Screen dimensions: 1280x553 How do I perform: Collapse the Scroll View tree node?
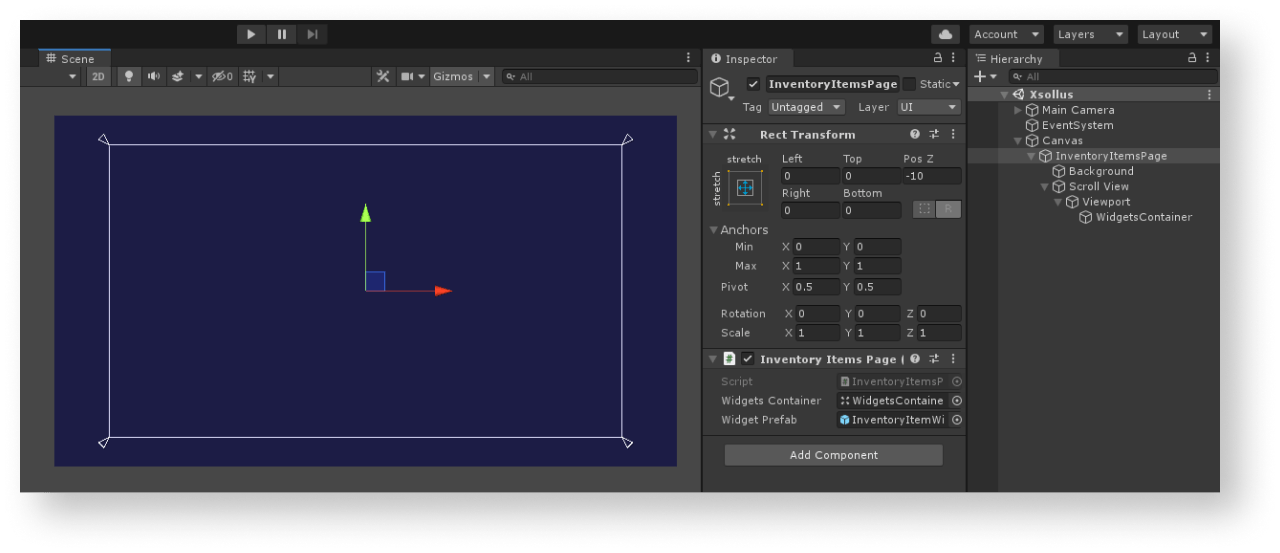tap(1046, 186)
